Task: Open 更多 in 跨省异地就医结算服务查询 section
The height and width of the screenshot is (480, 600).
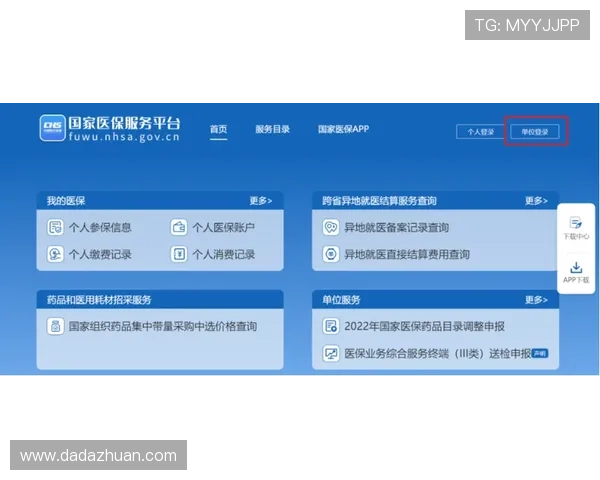Action: pyautogui.click(x=536, y=201)
